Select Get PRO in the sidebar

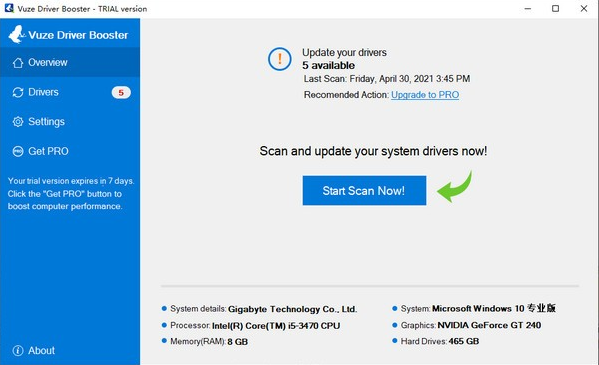[70, 151]
